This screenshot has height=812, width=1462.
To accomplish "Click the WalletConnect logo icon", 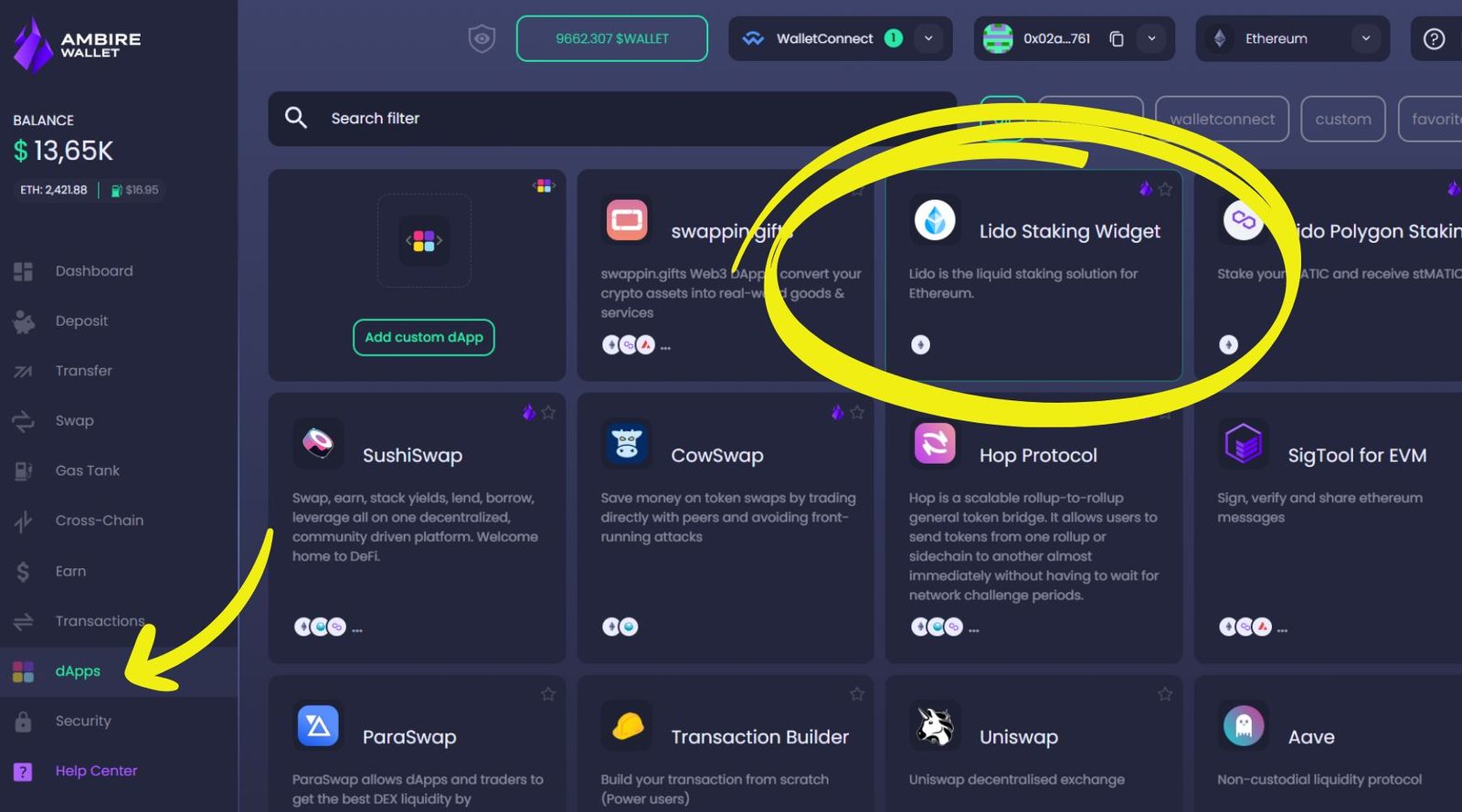I will coord(753,38).
